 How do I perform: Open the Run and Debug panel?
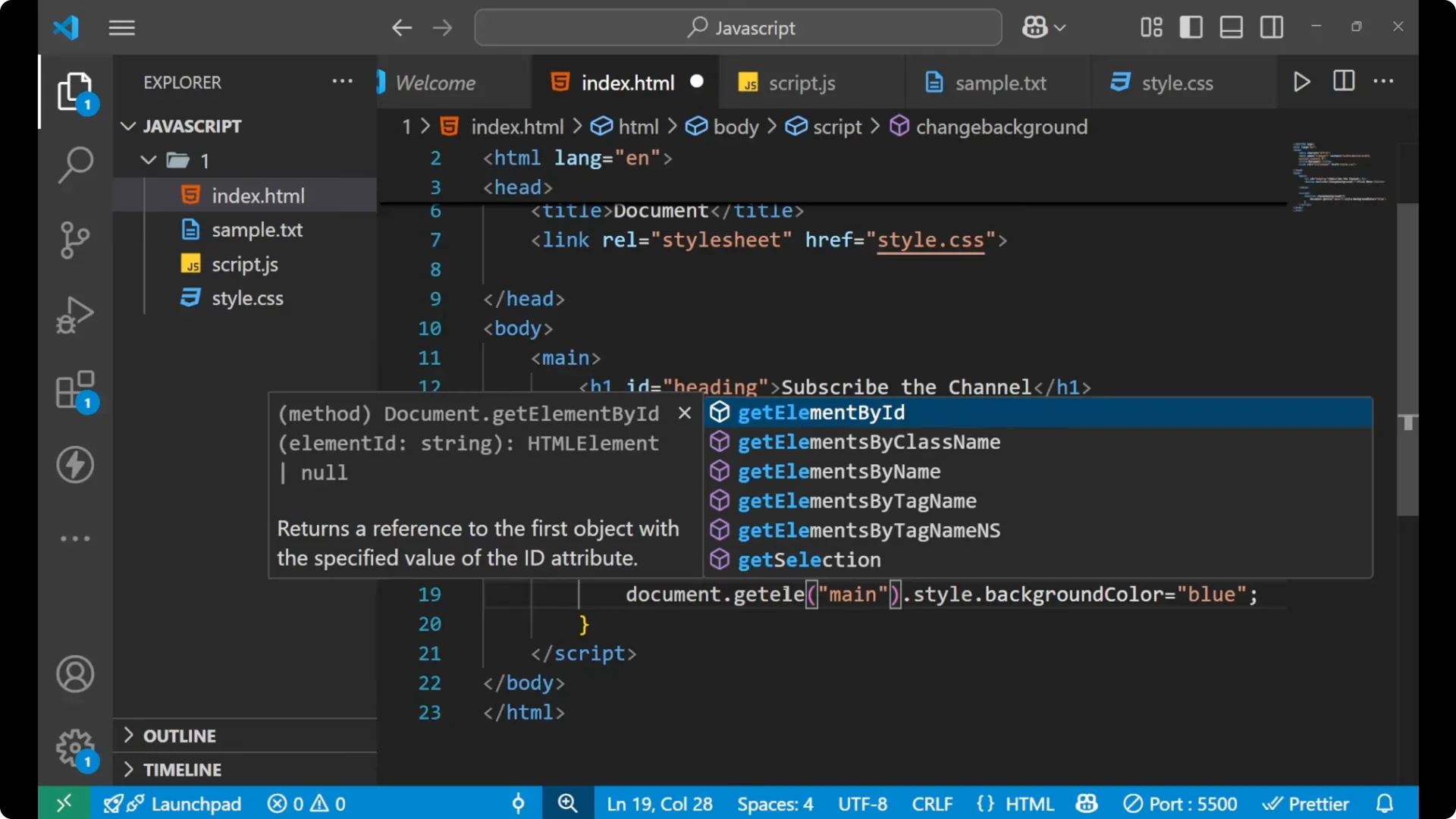[x=75, y=314]
